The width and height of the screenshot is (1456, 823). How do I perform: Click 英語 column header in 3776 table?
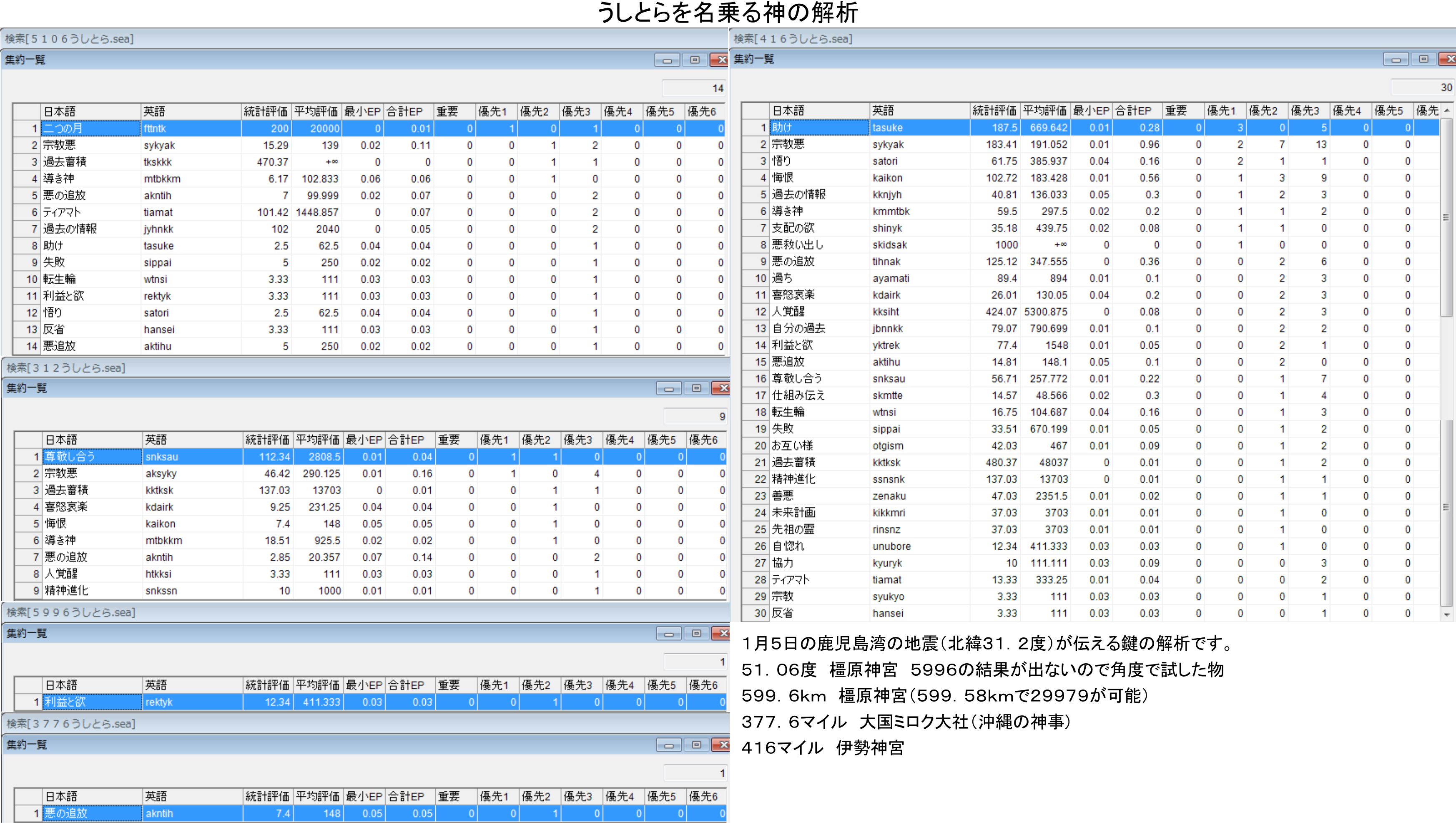tap(192, 796)
